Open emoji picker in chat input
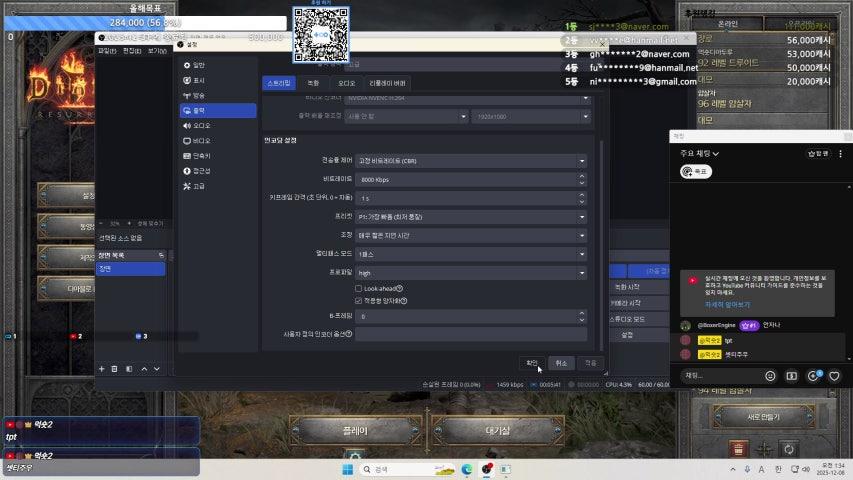853x480 pixels. point(770,376)
